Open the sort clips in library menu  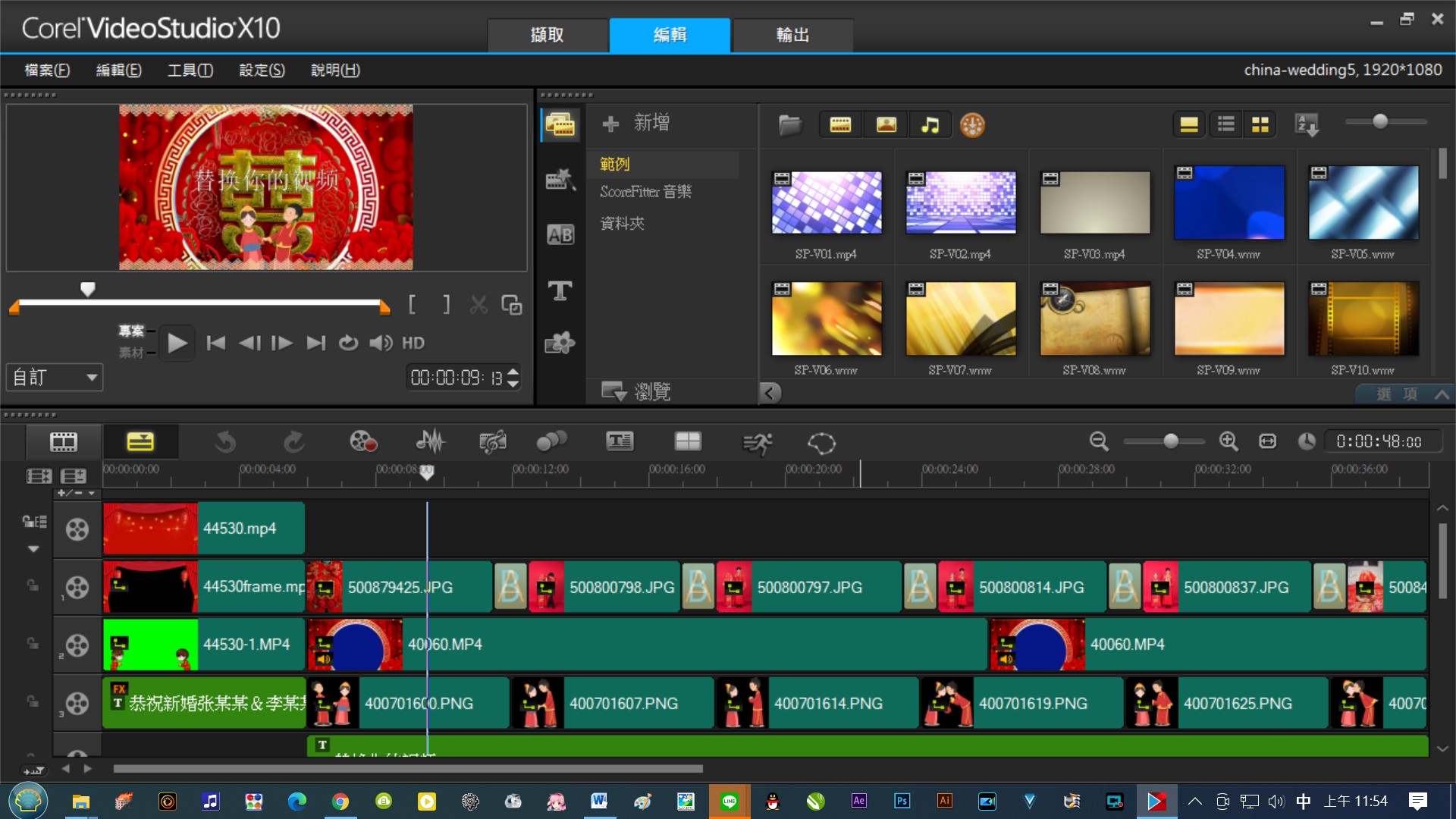[1307, 124]
